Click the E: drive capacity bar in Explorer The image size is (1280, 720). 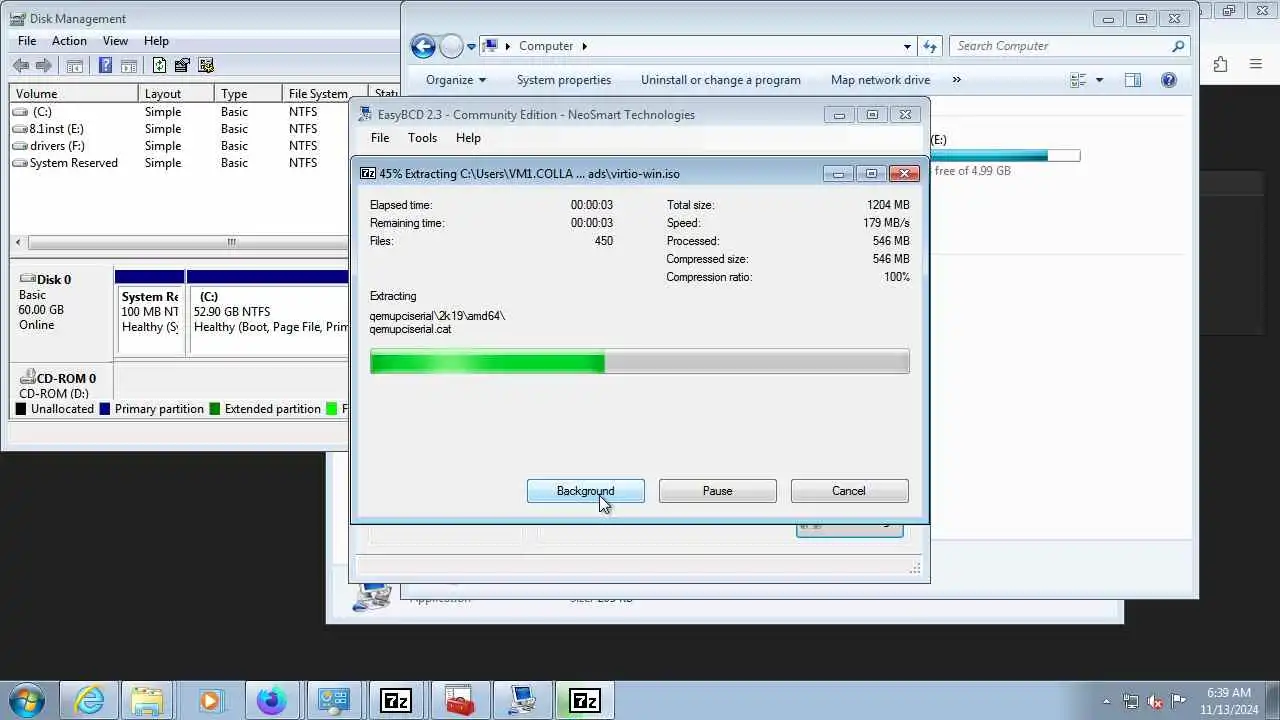pos(1005,156)
